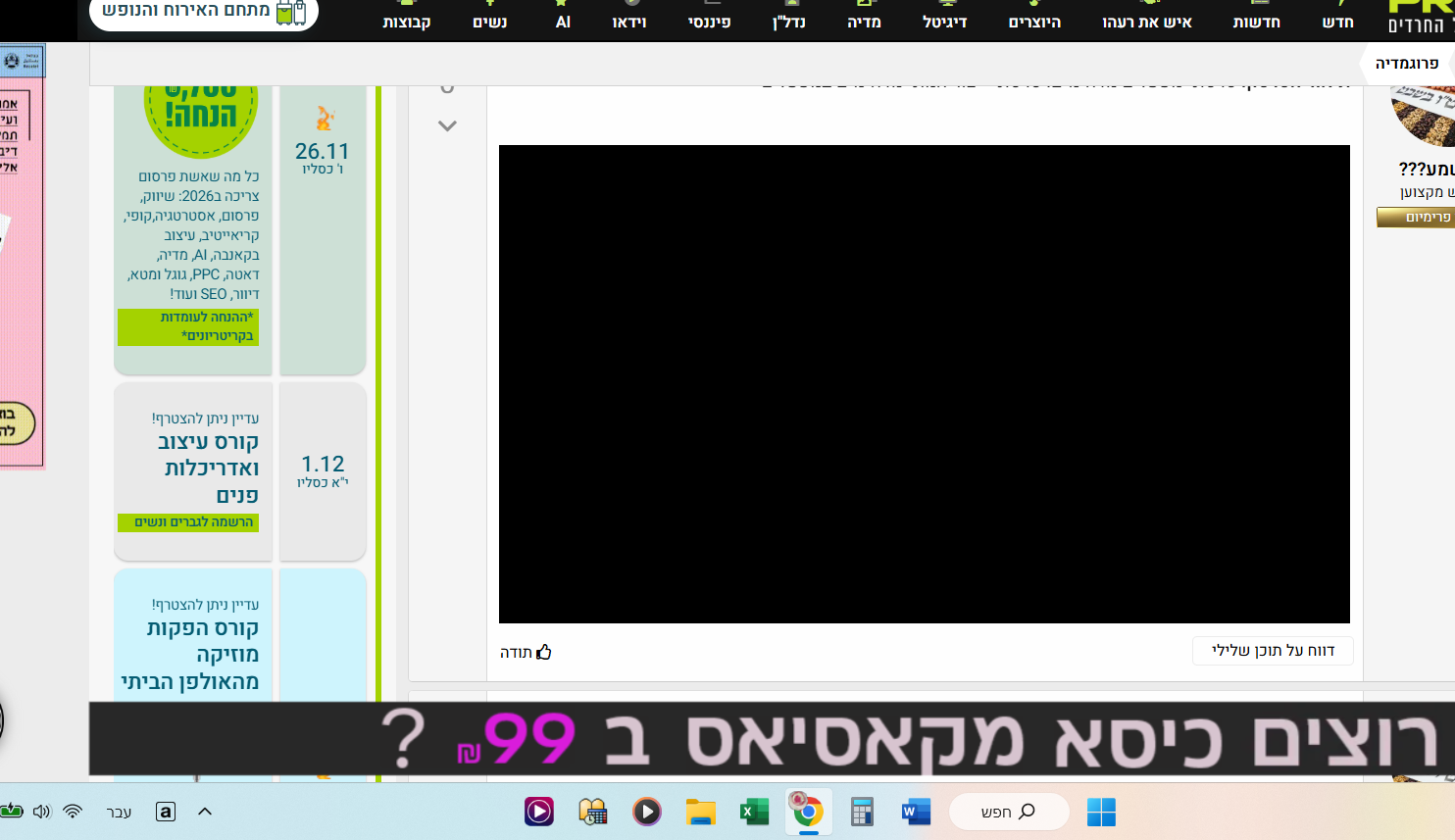Like the post with תודה thumbs-up
The image size is (1455, 840).
tap(527, 652)
